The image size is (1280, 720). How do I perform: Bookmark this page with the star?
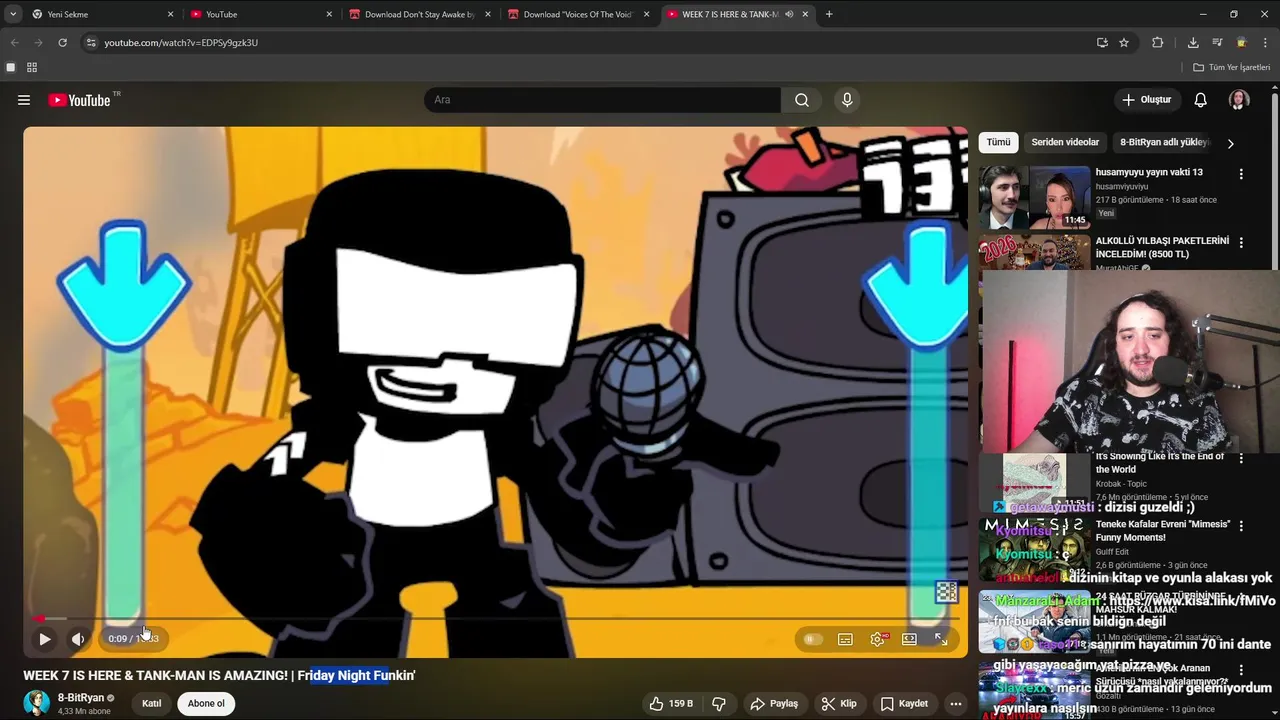(1124, 43)
